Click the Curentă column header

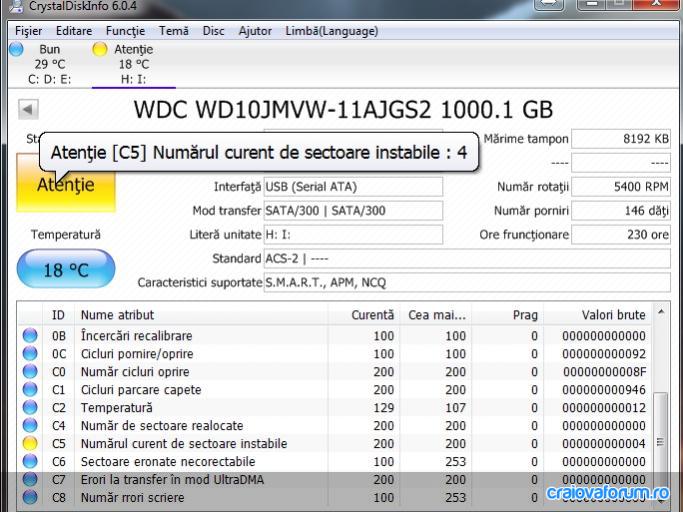pyautogui.click(x=364, y=315)
